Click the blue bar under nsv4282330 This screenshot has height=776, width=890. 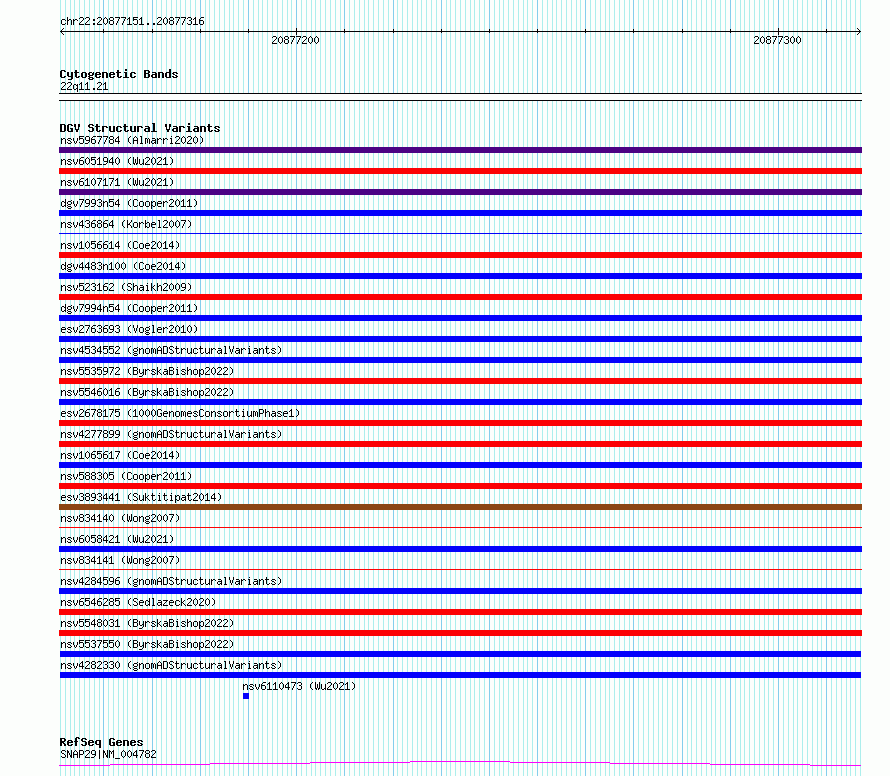tap(460, 675)
